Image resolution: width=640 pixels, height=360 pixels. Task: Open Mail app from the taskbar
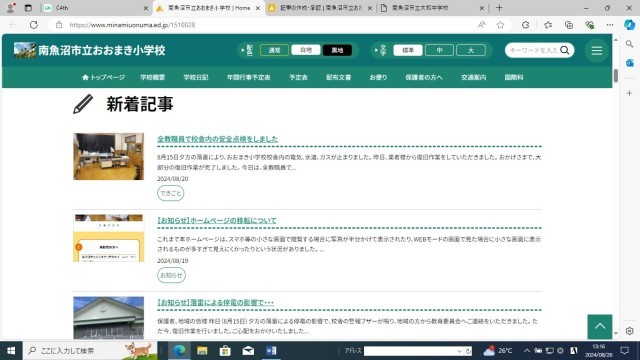point(248,351)
